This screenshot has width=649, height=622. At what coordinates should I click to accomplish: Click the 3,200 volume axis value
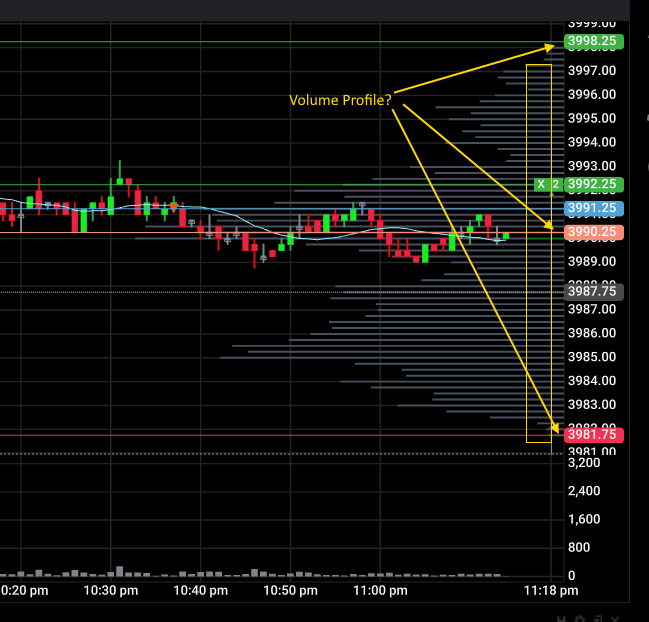[x=584, y=463]
